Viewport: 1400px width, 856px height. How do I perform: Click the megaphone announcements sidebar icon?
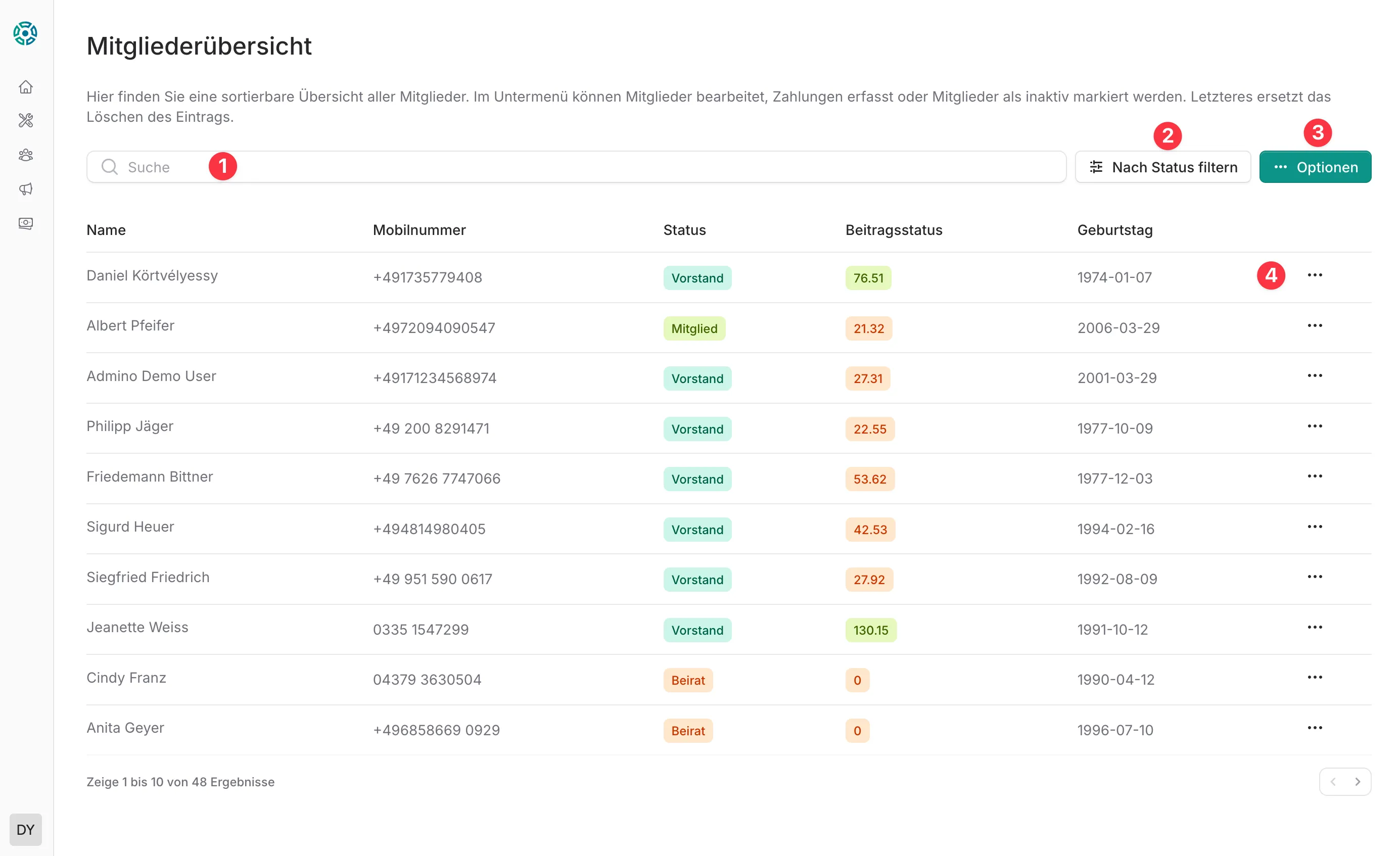26,189
